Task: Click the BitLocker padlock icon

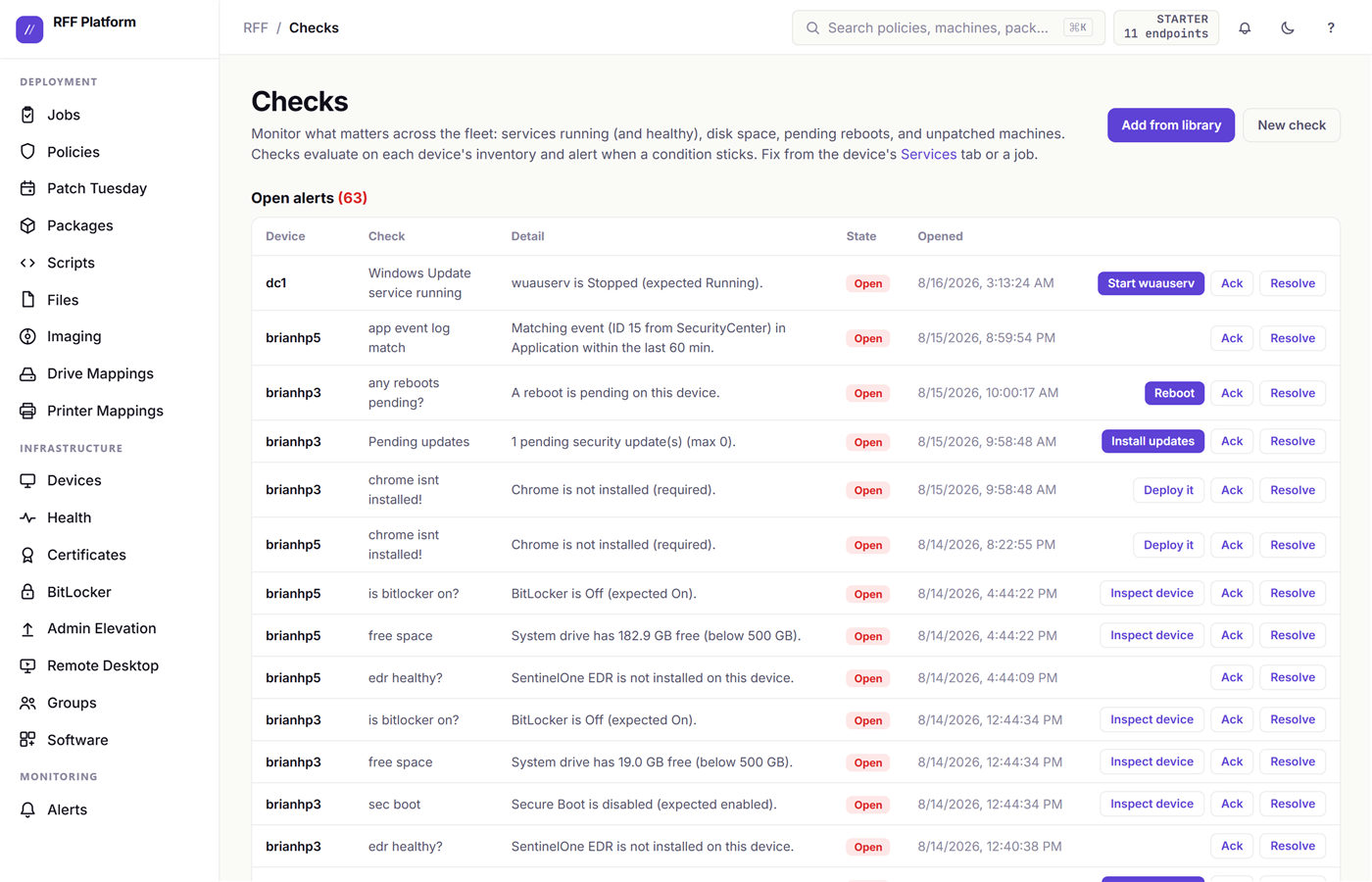Action: pos(27,592)
